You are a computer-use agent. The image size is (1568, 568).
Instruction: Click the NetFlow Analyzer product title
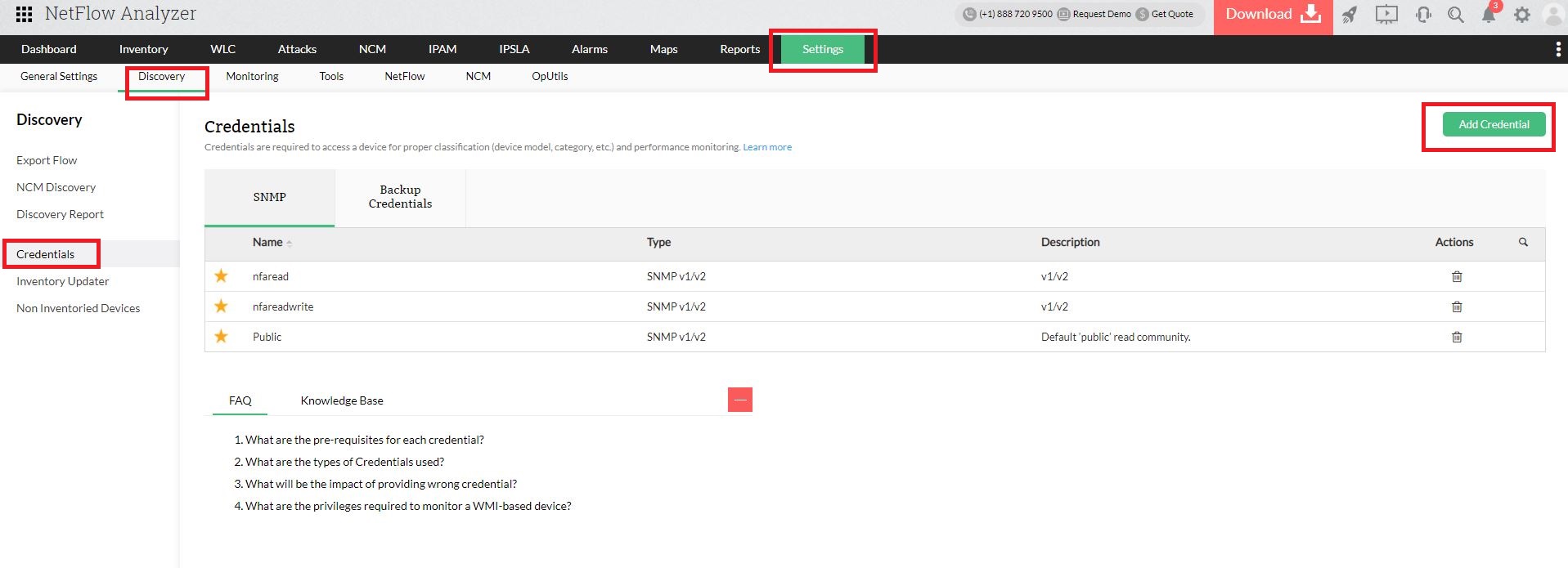pyautogui.click(x=120, y=13)
